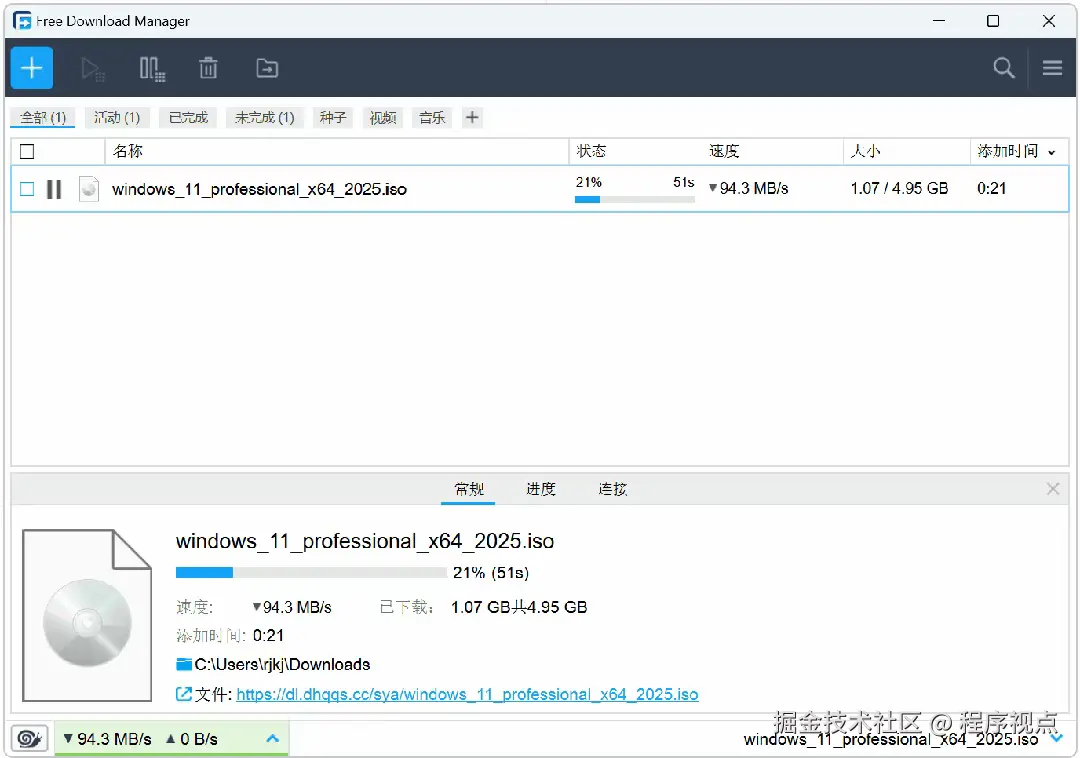Sort list by 大小 column header
Screen dimensions: 1080x758
pos(865,151)
